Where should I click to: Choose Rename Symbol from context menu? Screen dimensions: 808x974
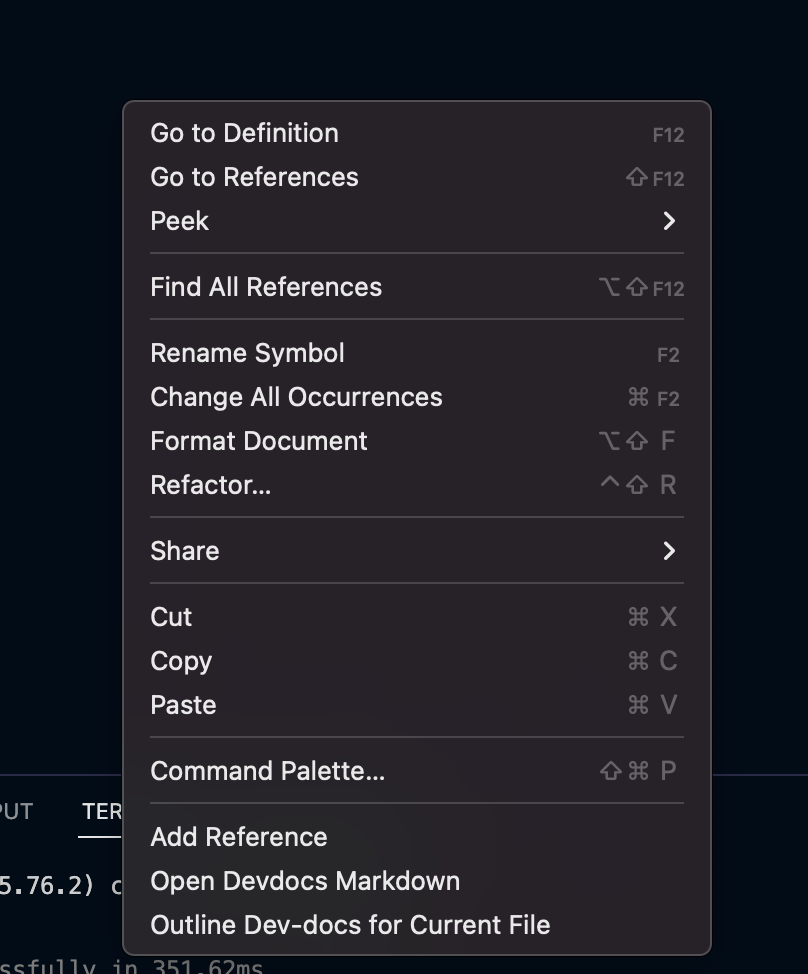[x=247, y=353]
